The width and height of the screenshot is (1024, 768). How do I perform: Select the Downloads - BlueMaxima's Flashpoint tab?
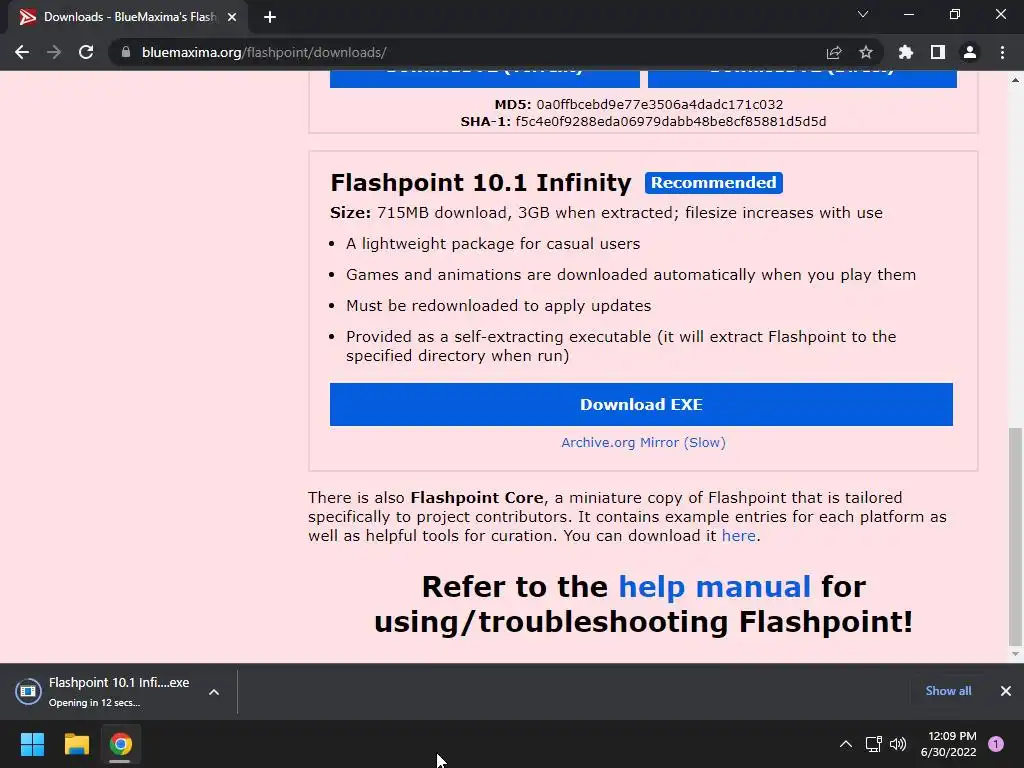[128, 17]
